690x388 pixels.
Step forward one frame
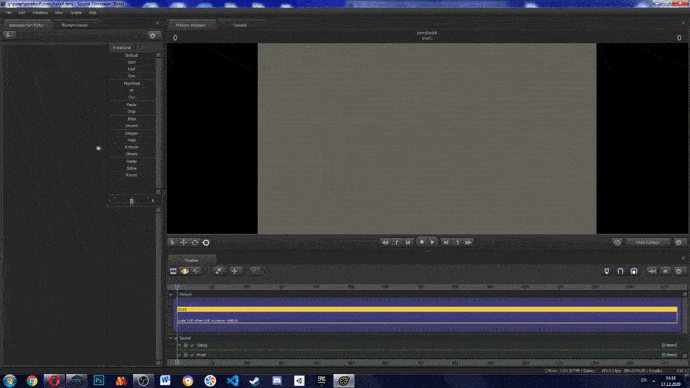tap(446, 242)
